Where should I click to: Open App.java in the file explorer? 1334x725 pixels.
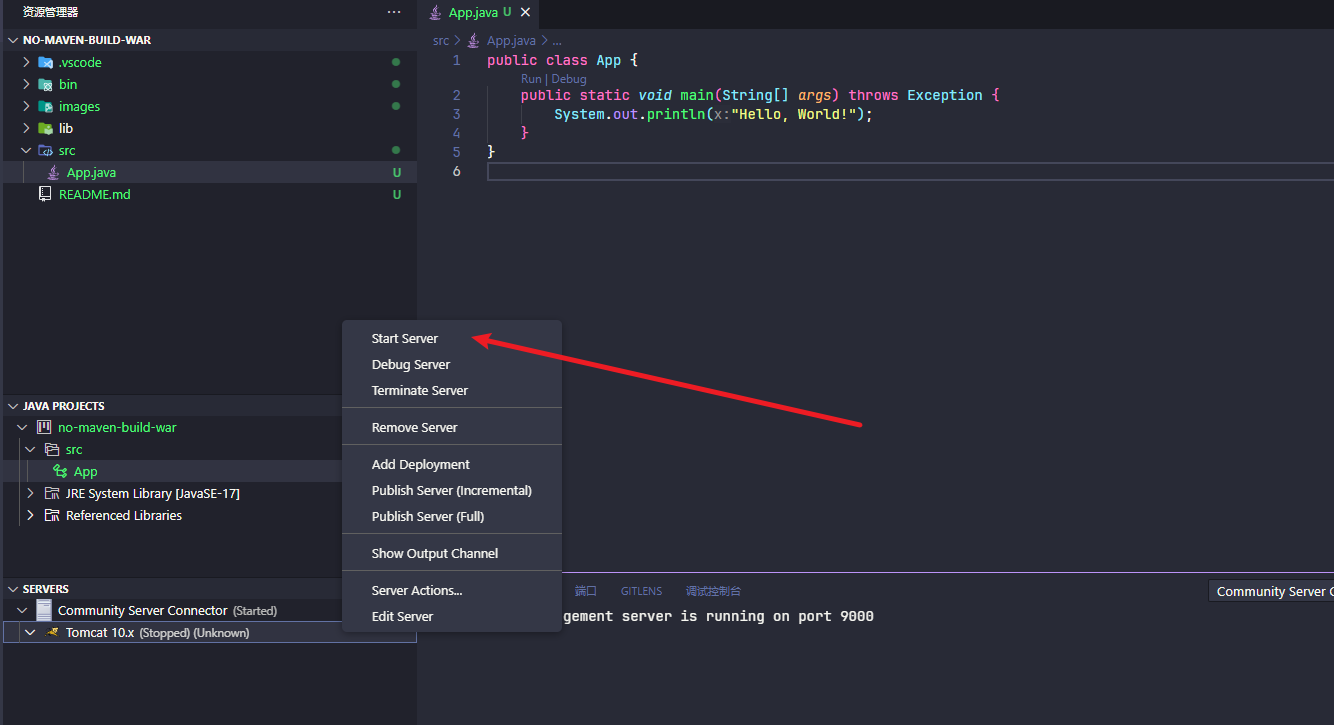point(91,172)
